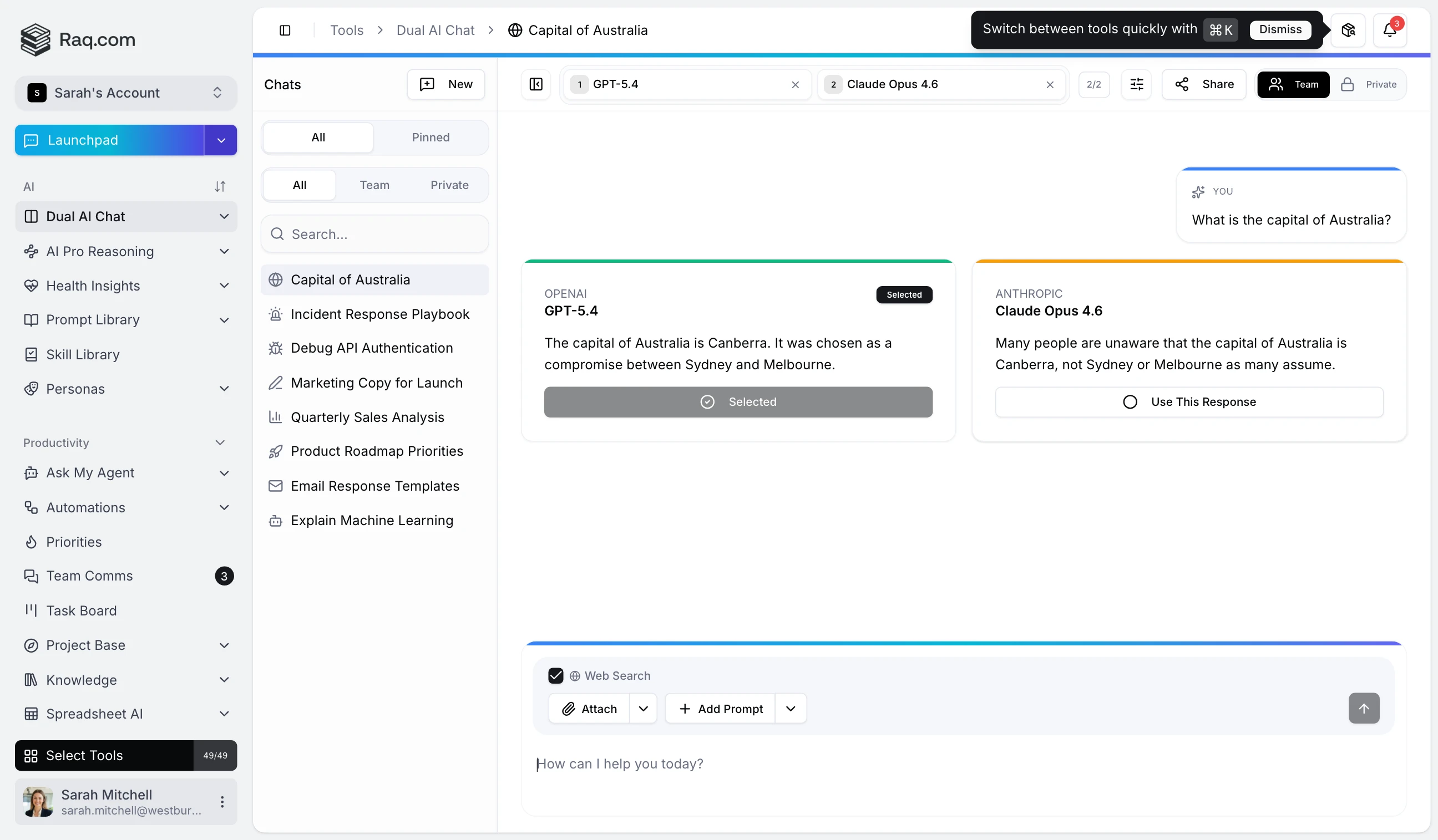Viewport: 1438px width, 840px height.
Task: Toggle the sidebar panel icon
Action: [285, 30]
